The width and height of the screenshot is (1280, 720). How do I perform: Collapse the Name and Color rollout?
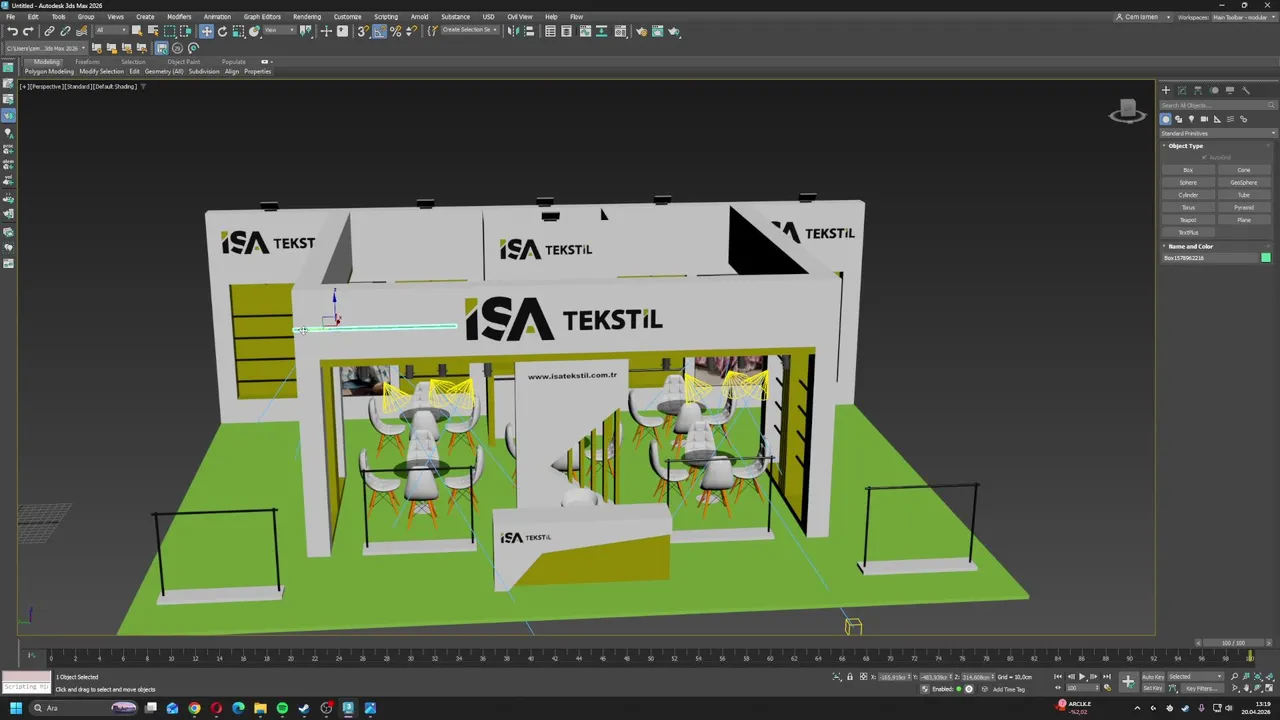coord(1190,246)
